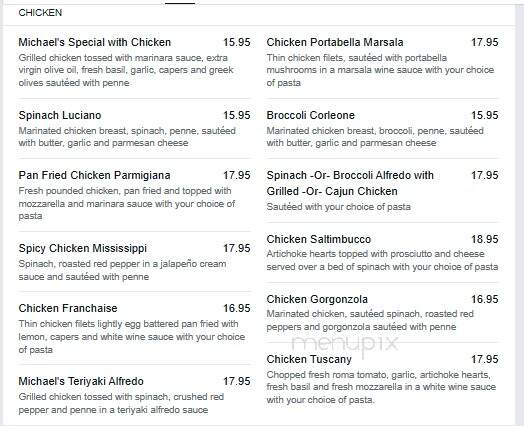Select Michael's Teriyaki Alfredo
Image resolution: width=524 pixels, height=426 pixels.
81,381
